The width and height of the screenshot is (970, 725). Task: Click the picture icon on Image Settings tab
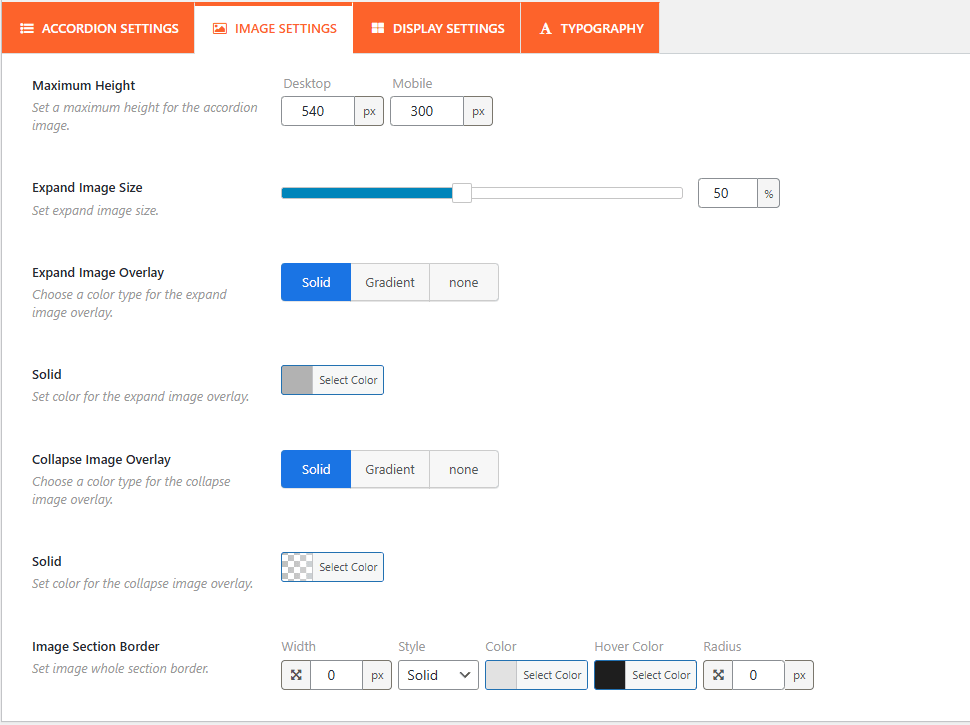point(220,29)
